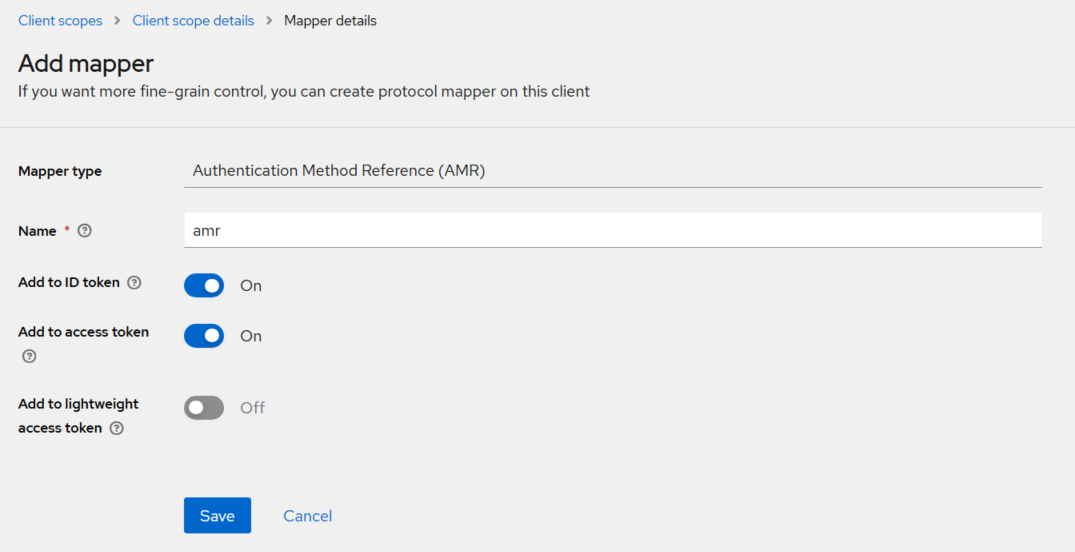Enable Add to lightweight access token switch

click(204, 408)
